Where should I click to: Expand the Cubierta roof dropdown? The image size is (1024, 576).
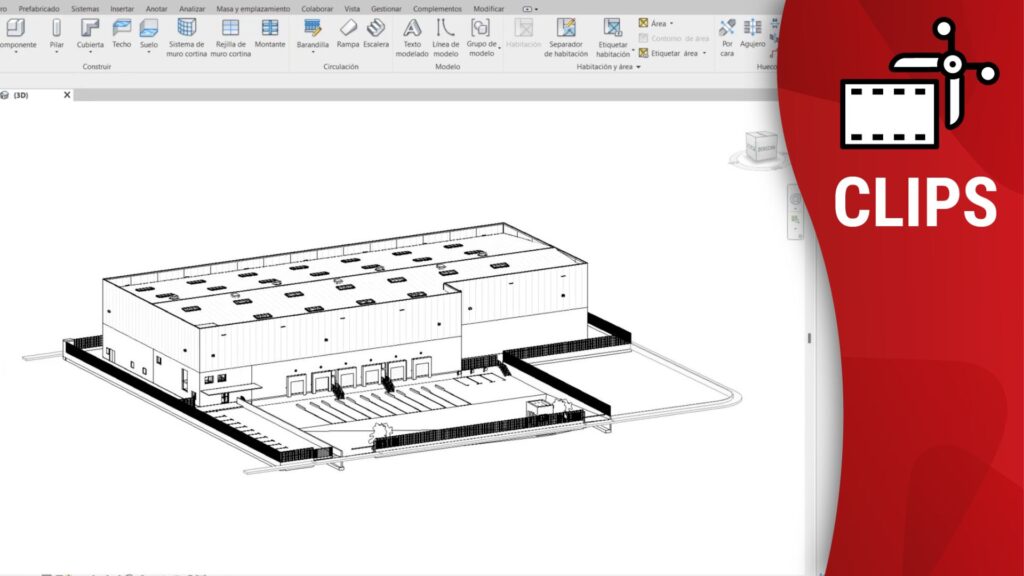pyautogui.click(x=90, y=53)
